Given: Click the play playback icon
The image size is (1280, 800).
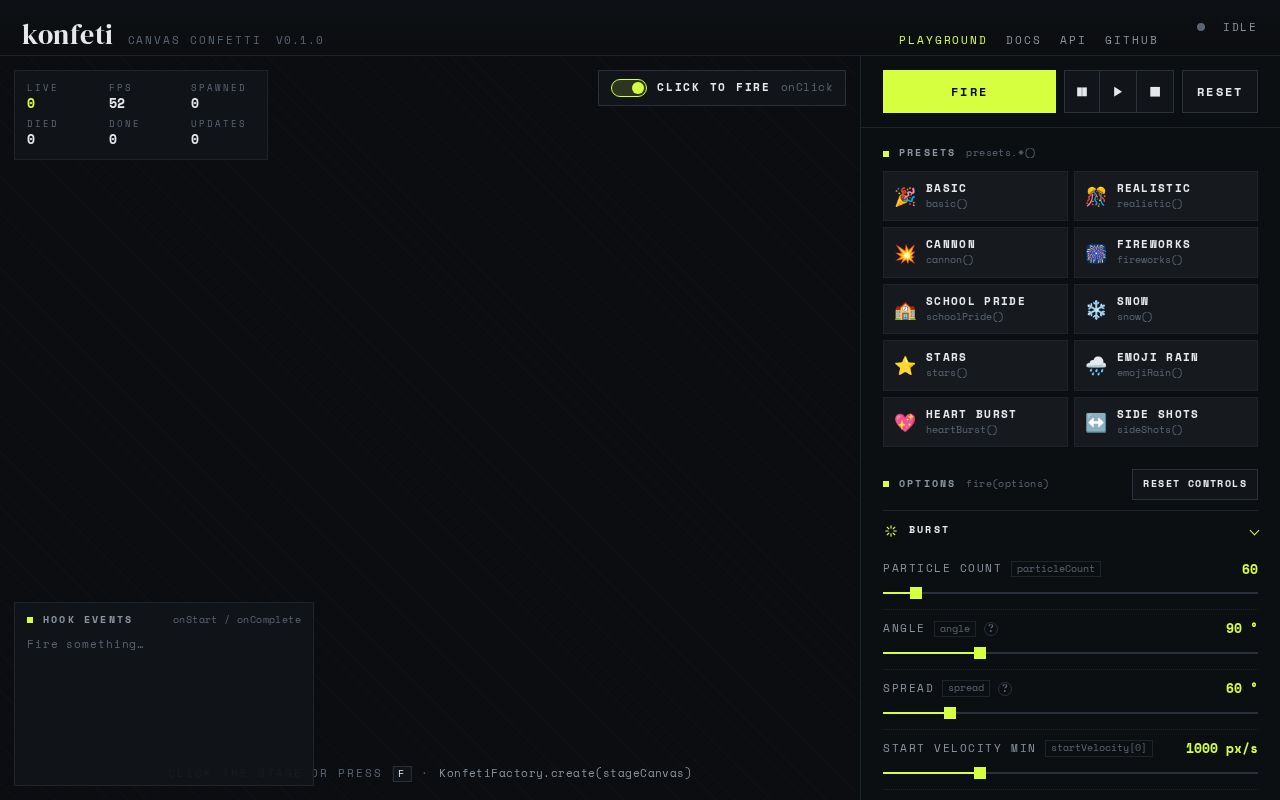Looking at the screenshot, I should 1118,92.
